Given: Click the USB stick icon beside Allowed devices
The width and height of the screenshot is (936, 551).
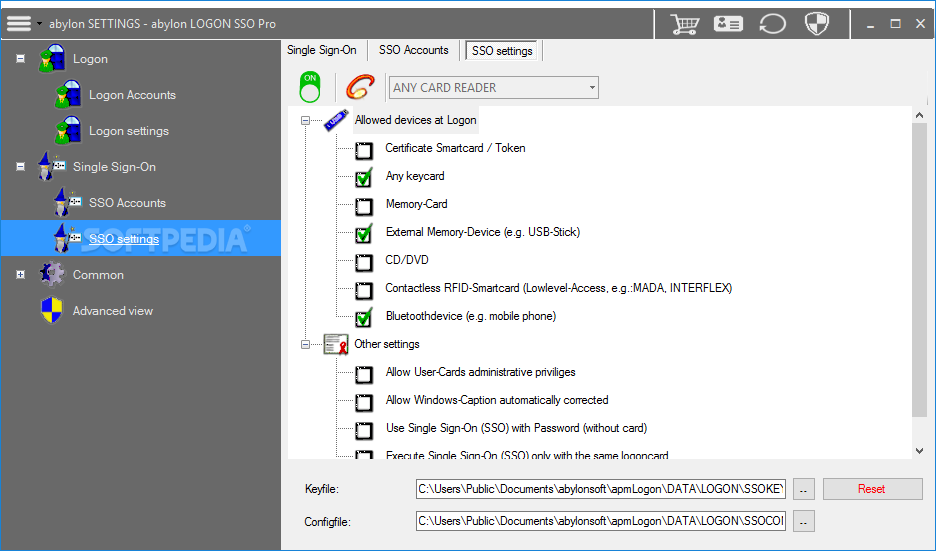Looking at the screenshot, I should point(336,120).
